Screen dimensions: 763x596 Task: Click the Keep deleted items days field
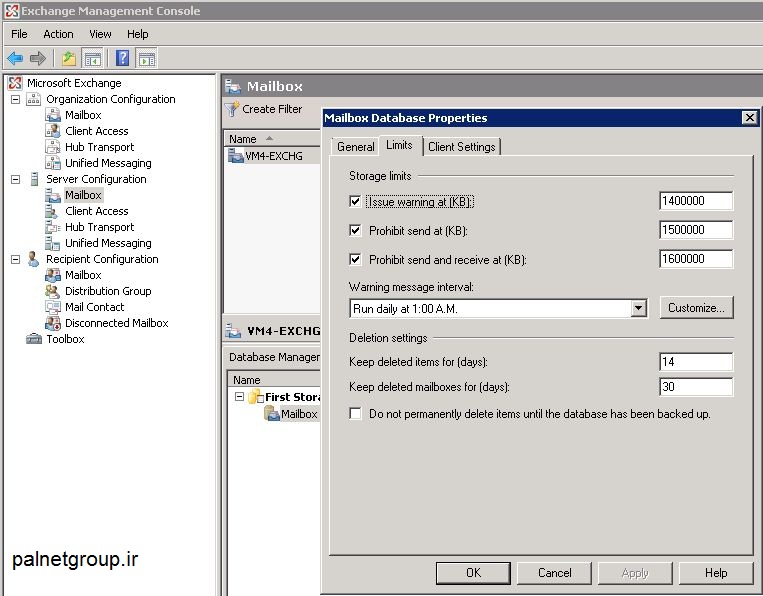(x=696, y=361)
